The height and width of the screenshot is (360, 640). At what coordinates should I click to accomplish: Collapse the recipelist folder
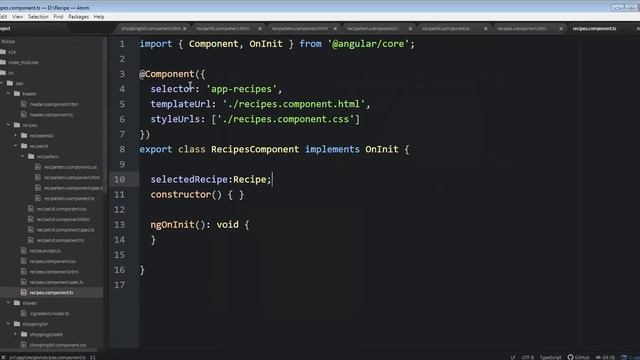click(16, 146)
